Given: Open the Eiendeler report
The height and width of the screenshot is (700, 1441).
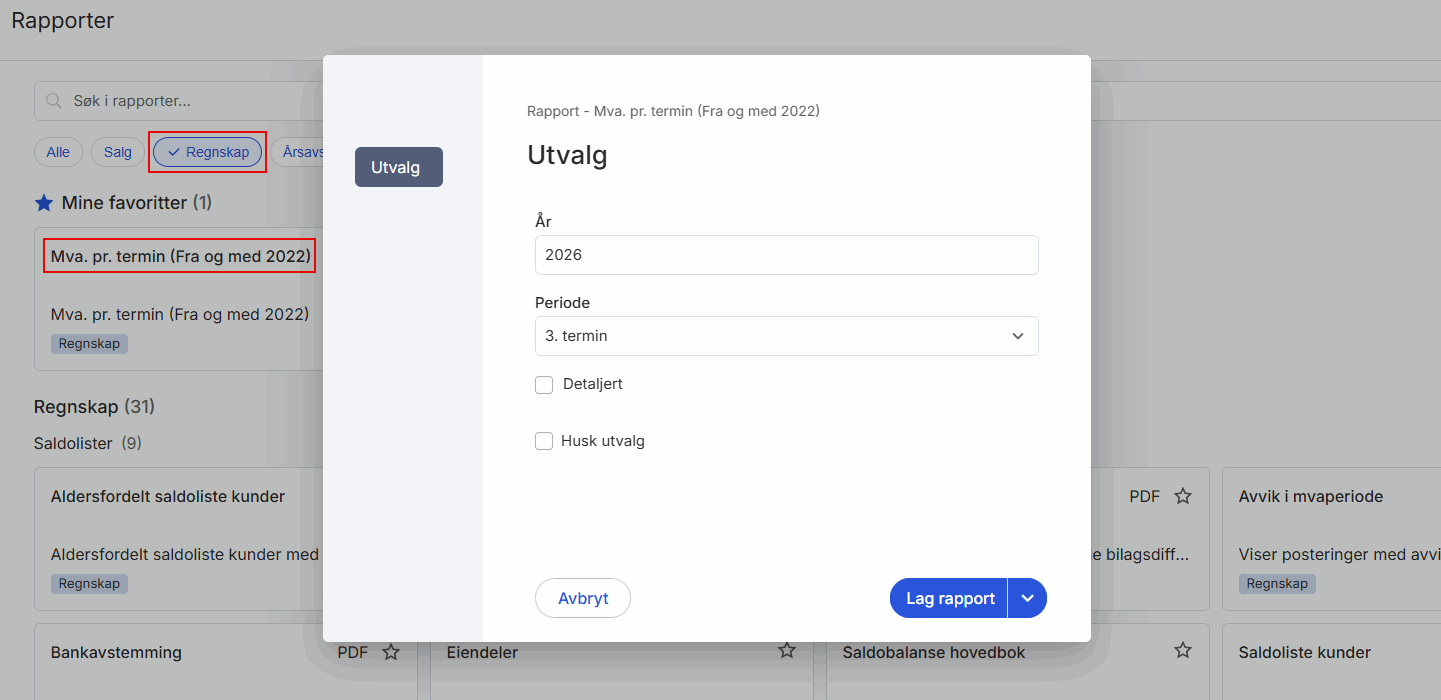Looking at the screenshot, I should point(482,652).
